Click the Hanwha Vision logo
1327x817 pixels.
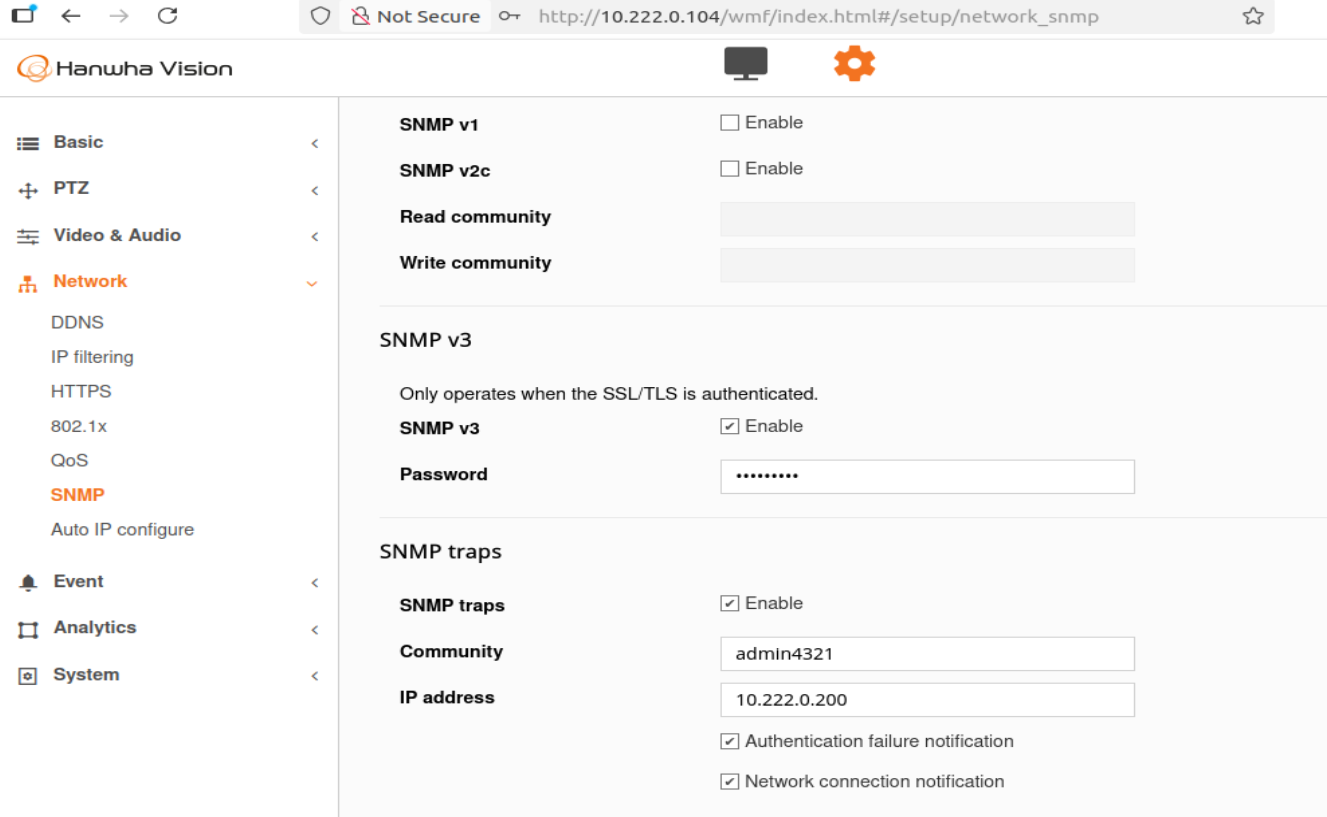(x=125, y=69)
